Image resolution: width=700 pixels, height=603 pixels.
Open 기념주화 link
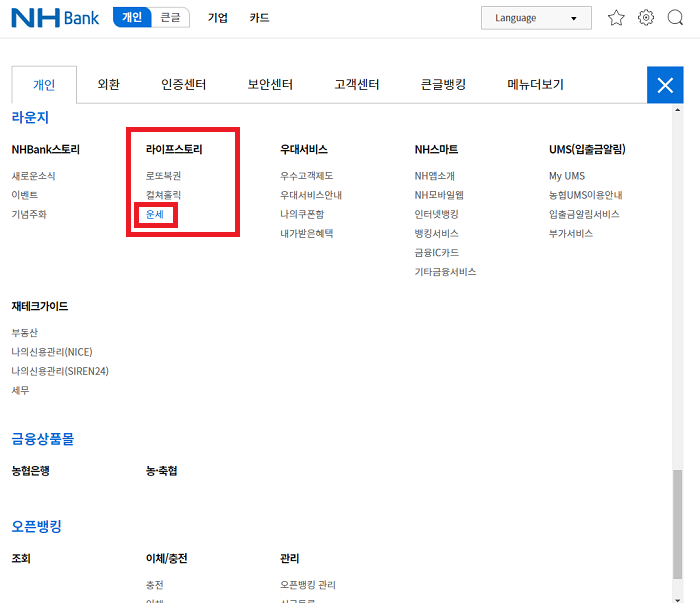point(29,214)
